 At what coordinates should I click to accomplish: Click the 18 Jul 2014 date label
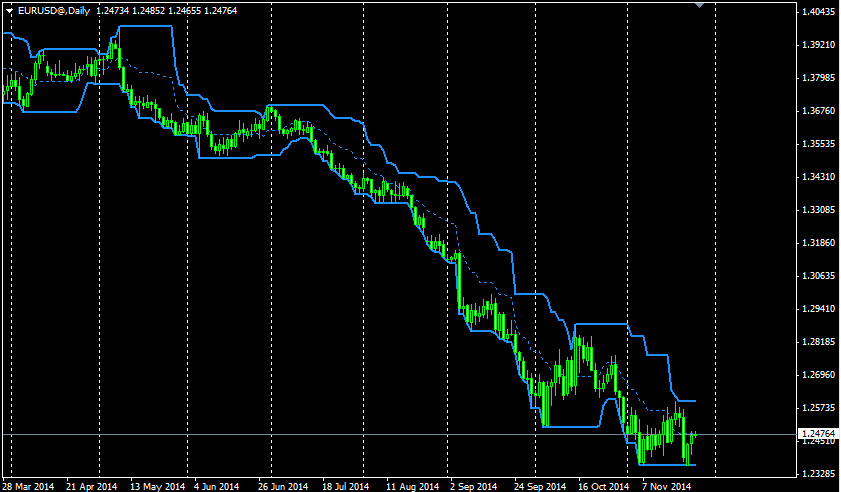tap(345, 486)
